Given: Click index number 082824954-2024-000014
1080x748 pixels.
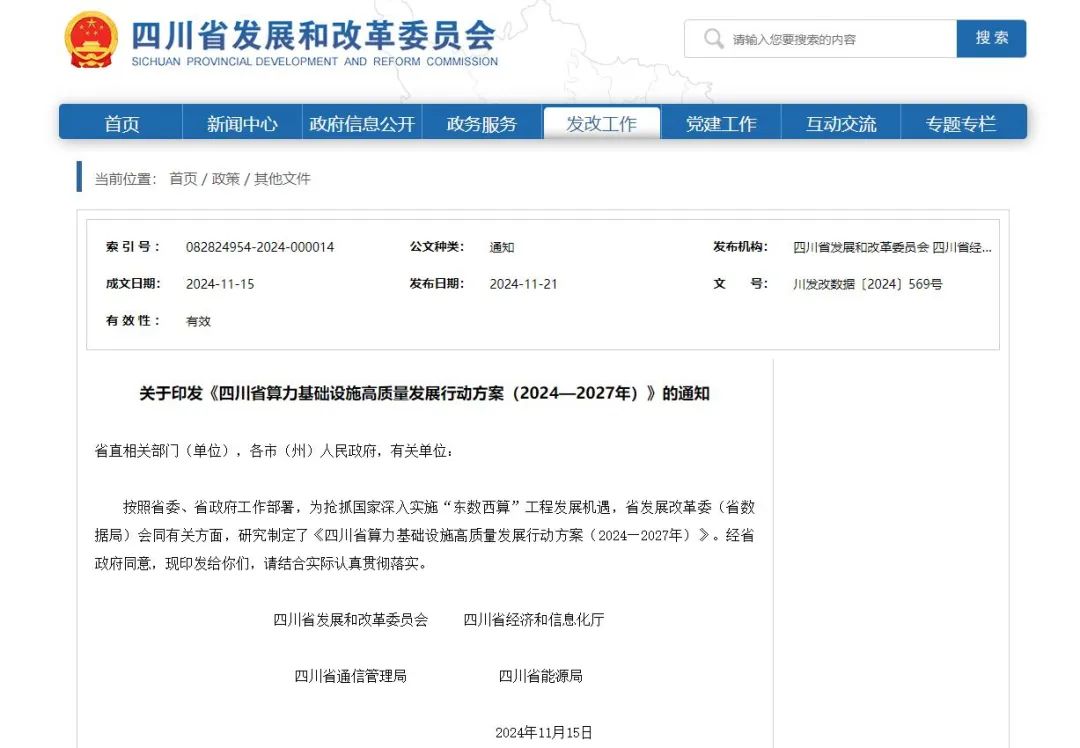Looking at the screenshot, I should pos(260,247).
